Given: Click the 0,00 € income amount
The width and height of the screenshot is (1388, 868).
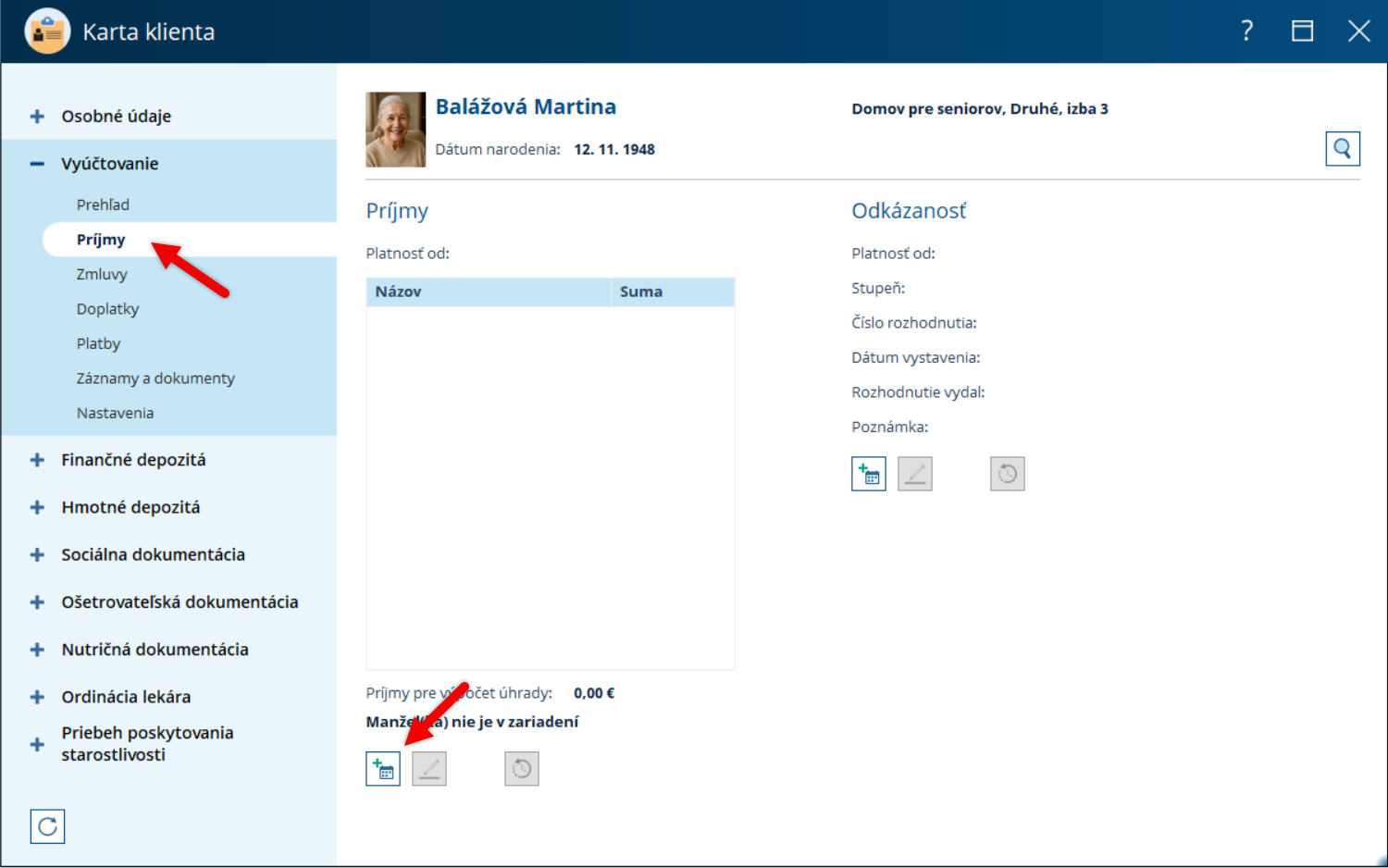Looking at the screenshot, I should (594, 693).
